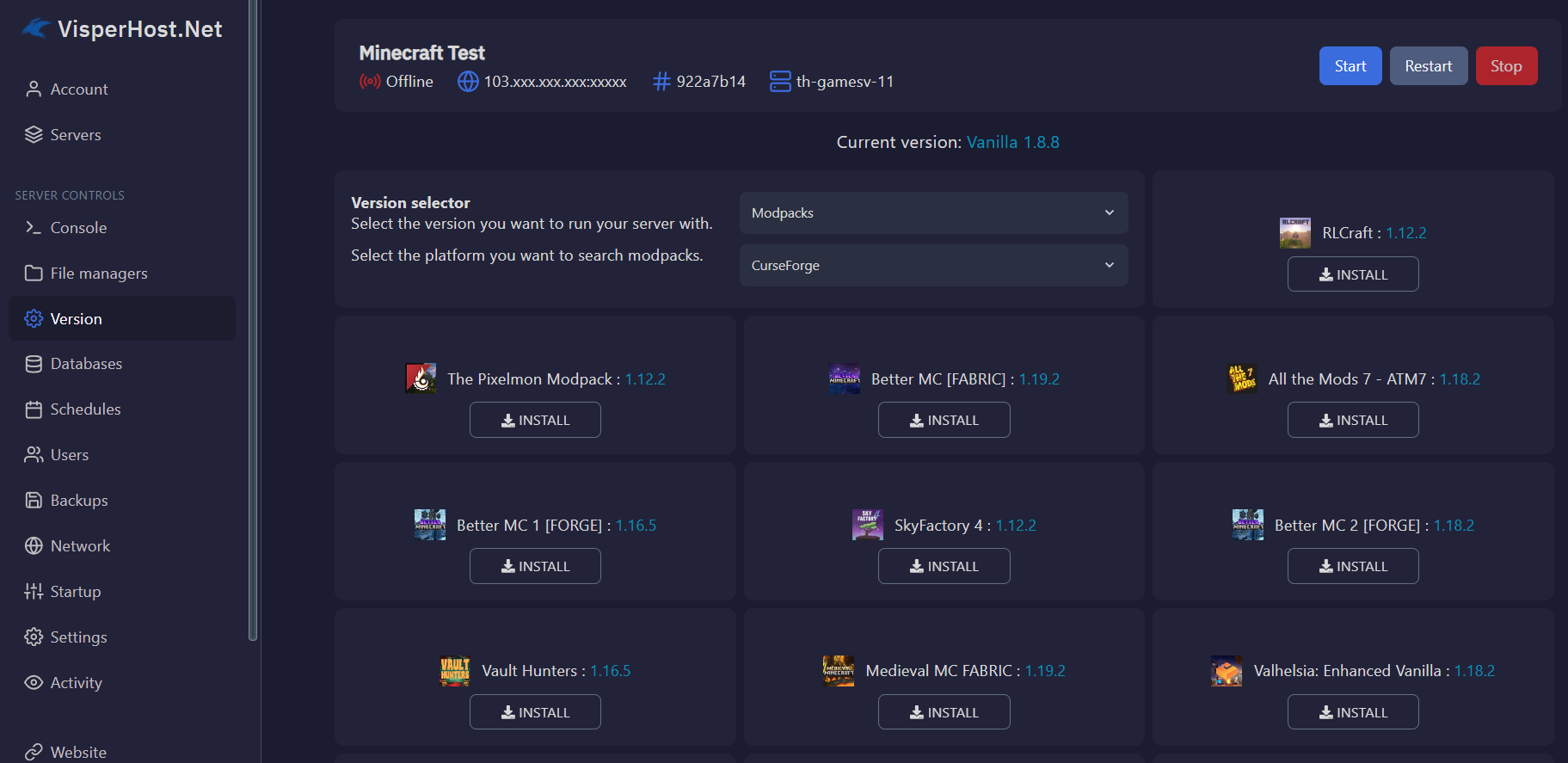Install Better MC [FABRIC]
1568x763 pixels.
944,420
